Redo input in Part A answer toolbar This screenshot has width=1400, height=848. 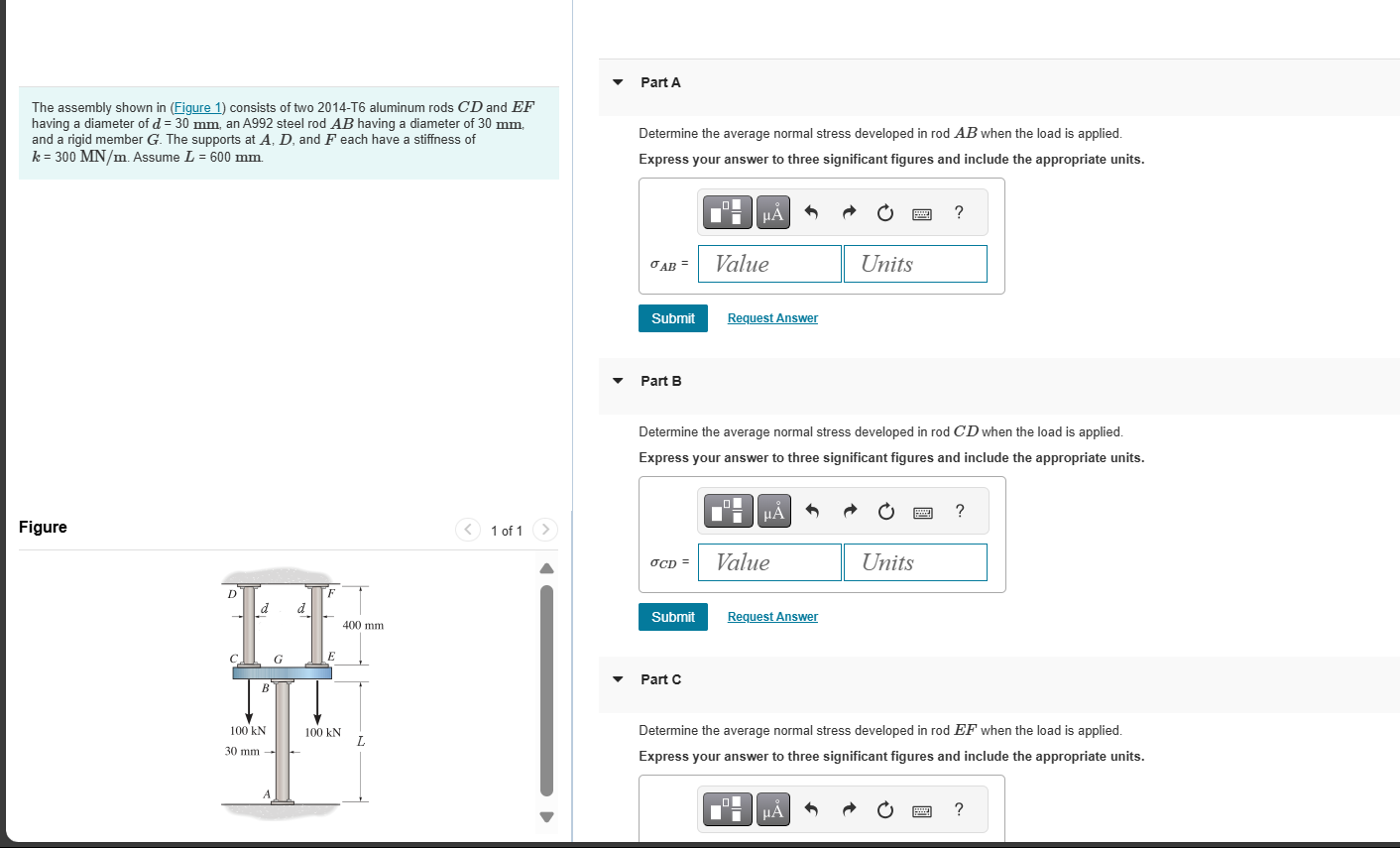coord(849,211)
